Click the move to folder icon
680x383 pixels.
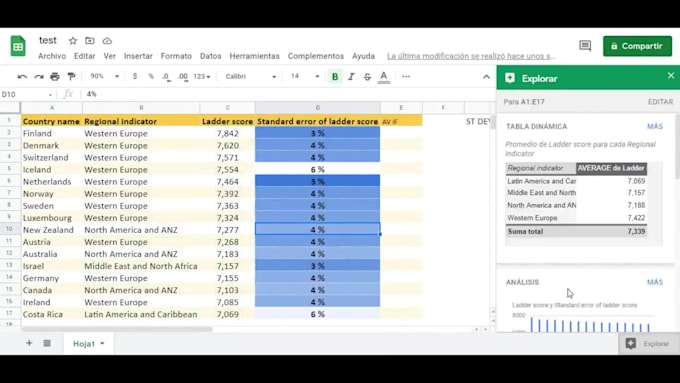[89, 41]
